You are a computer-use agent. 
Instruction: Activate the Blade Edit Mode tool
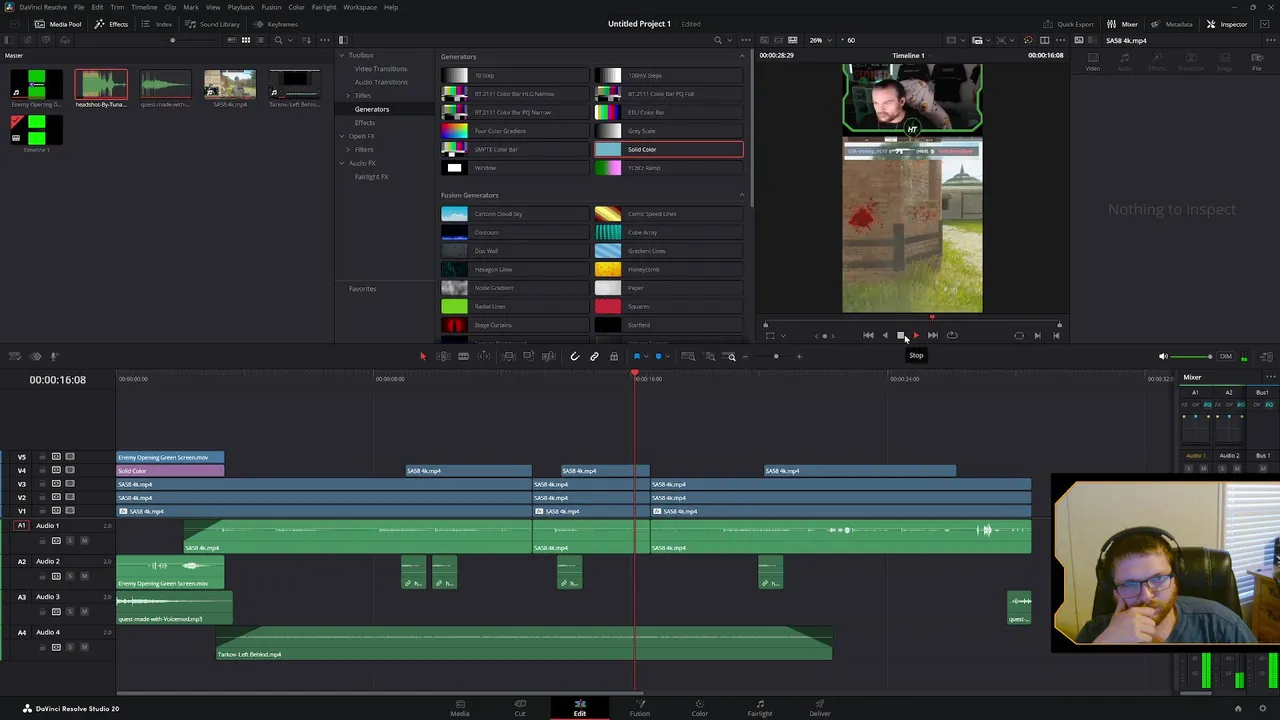coord(463,356)
